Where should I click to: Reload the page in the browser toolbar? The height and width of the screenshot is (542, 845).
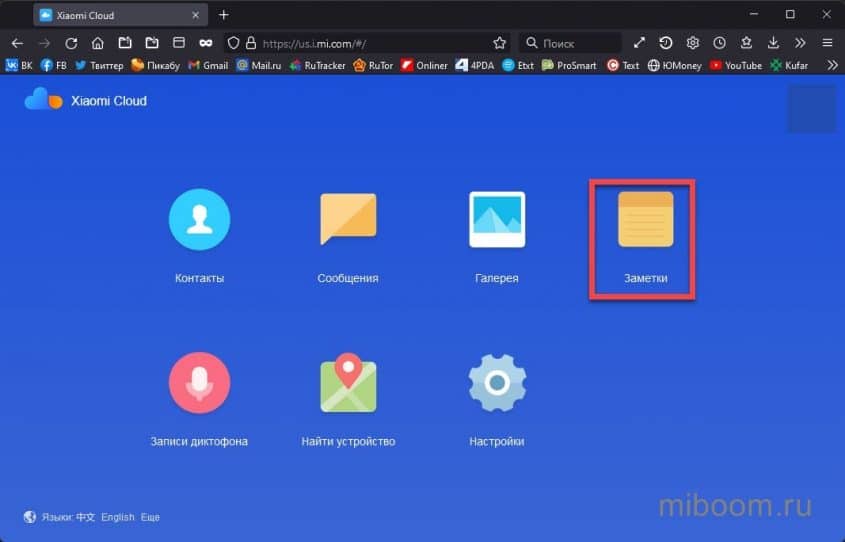coord(71,43)
